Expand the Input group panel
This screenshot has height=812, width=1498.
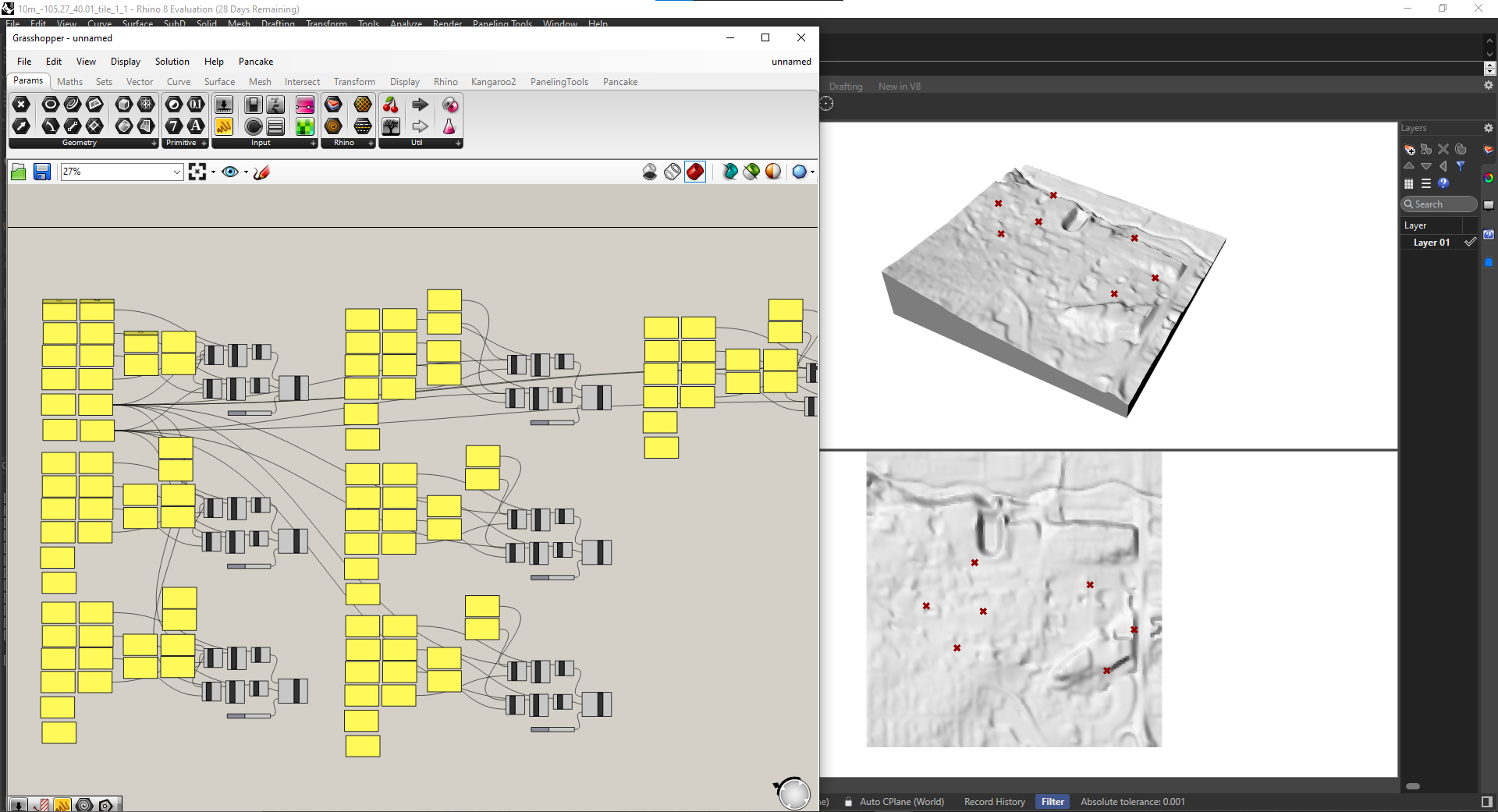pyautogui.click(x=313, y=144)
